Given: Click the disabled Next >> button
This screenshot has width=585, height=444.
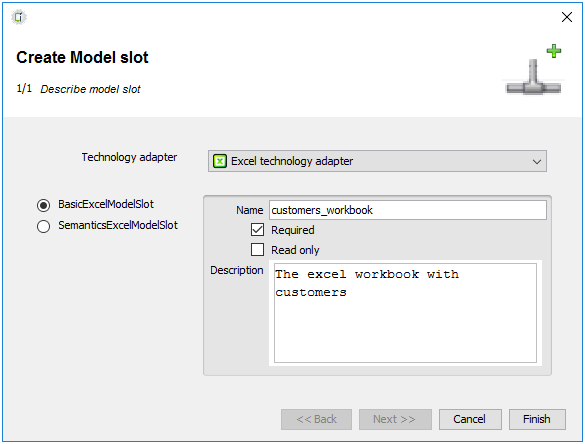Looking at the screenshot, I should [x=395, y=419].
